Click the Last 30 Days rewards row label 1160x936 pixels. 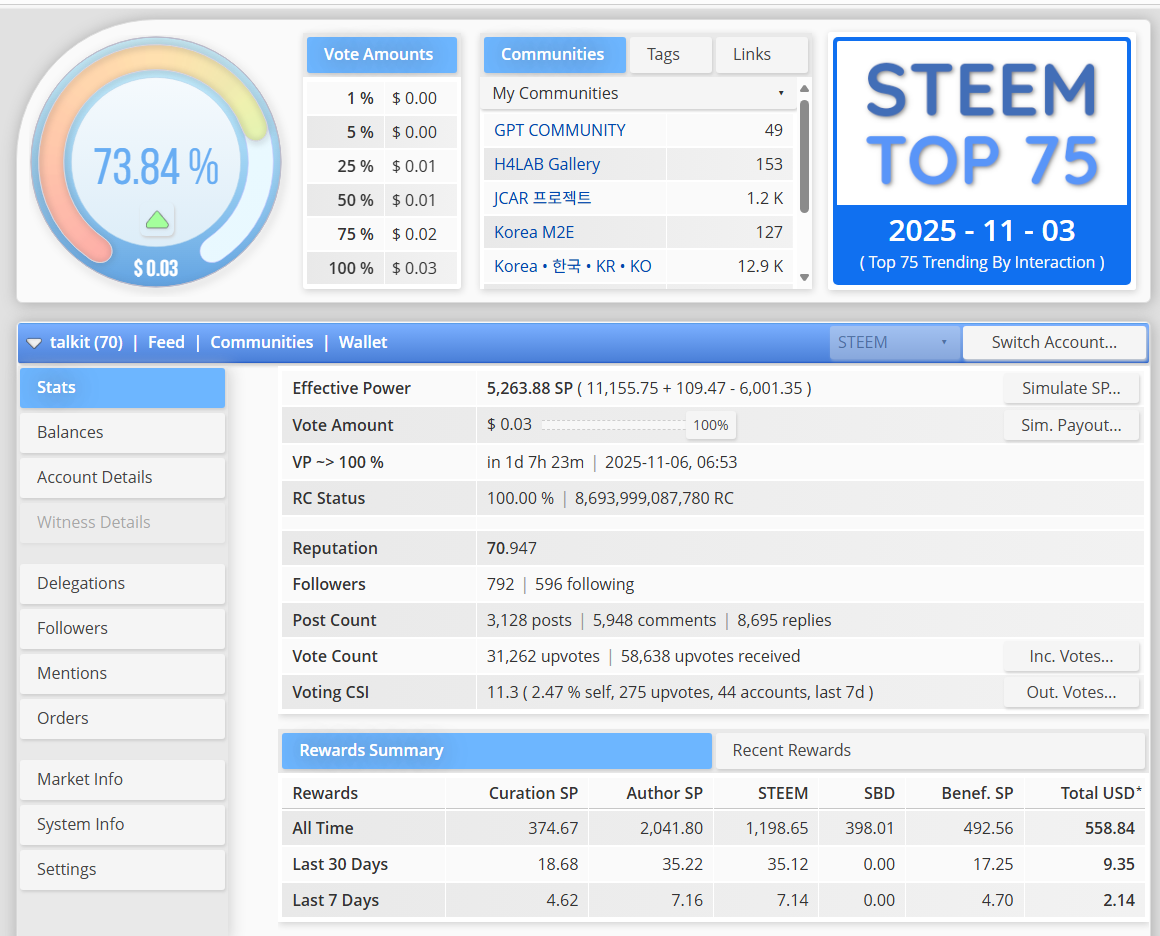point(340,865)
